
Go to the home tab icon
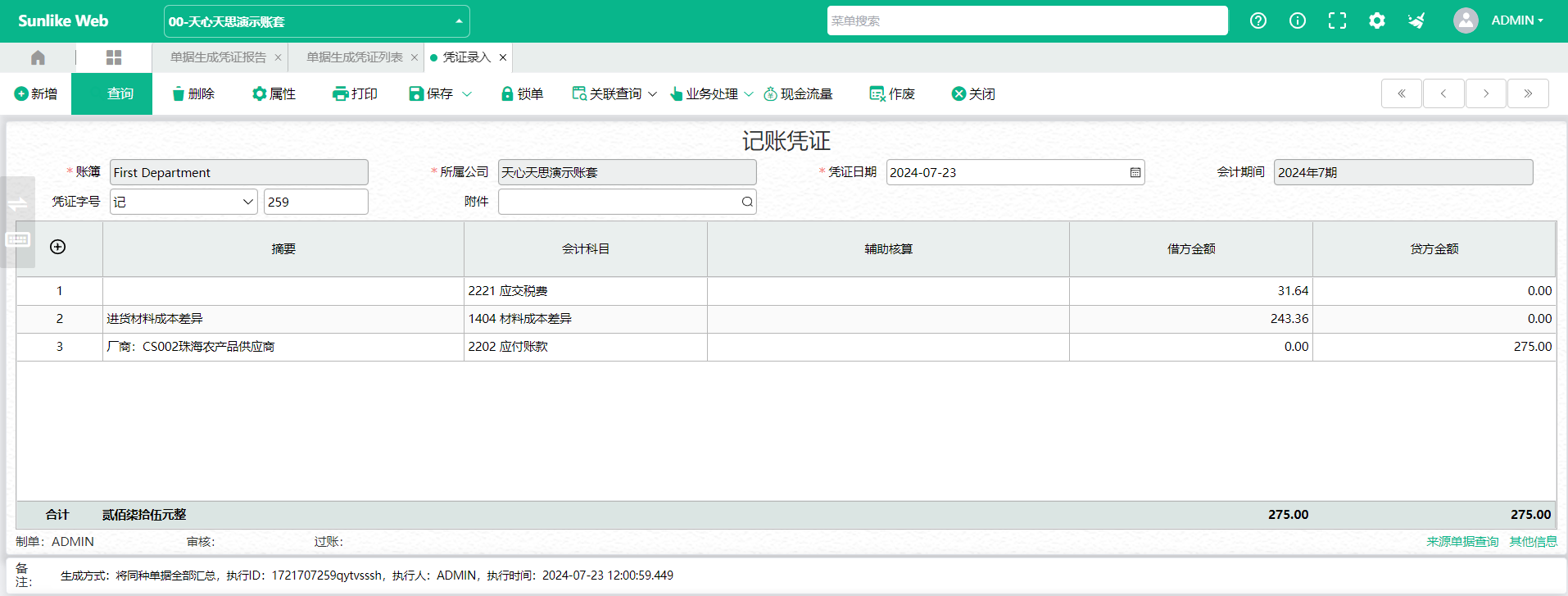tap(38, 57)
